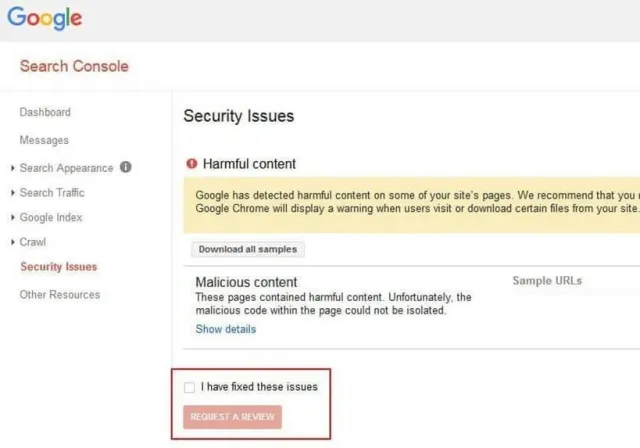This screenshot has height=448, width=640.
Task: Click the Malicious content heading
Action: (246, 282)
